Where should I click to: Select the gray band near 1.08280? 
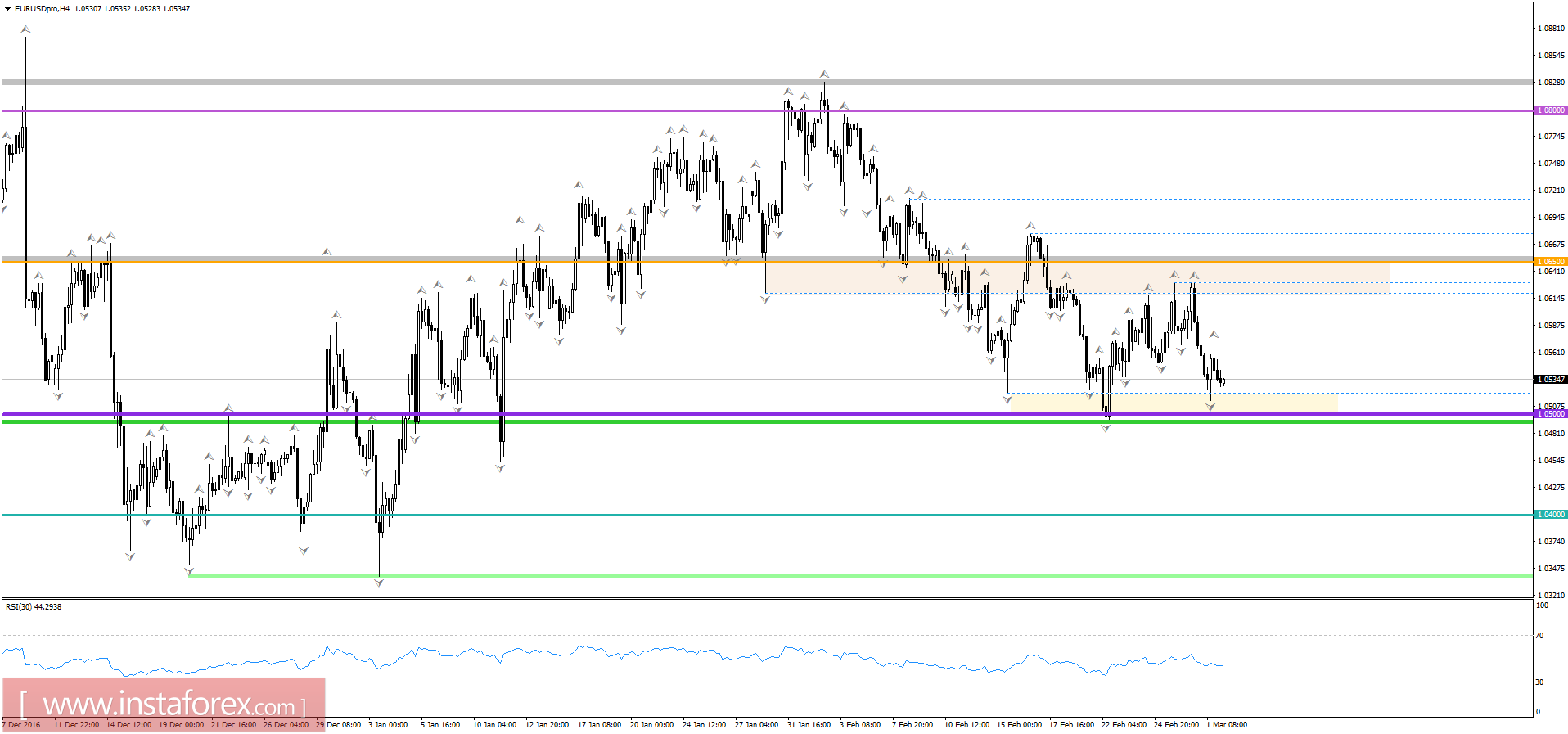(x=767, y=82)
